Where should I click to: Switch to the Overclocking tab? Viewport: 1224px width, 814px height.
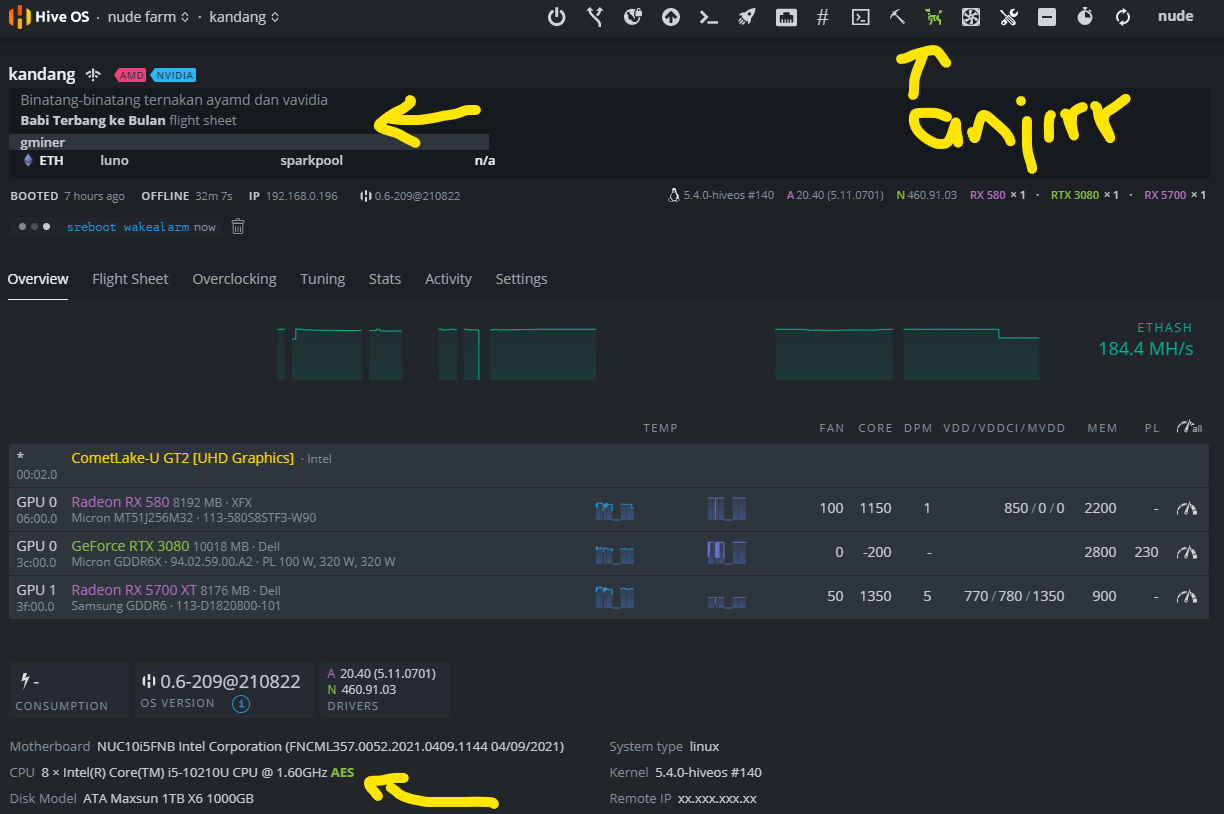234,279
